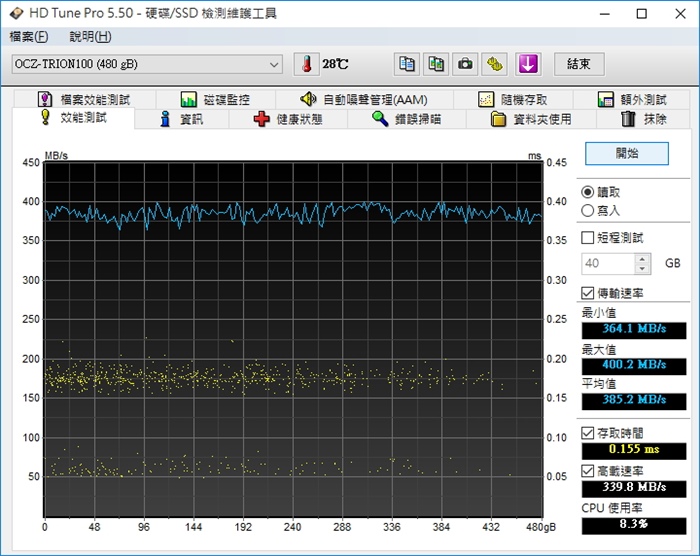Toggle the 高載速率 checkbox
The image size is (700, 556).
[x=588, y=471]
